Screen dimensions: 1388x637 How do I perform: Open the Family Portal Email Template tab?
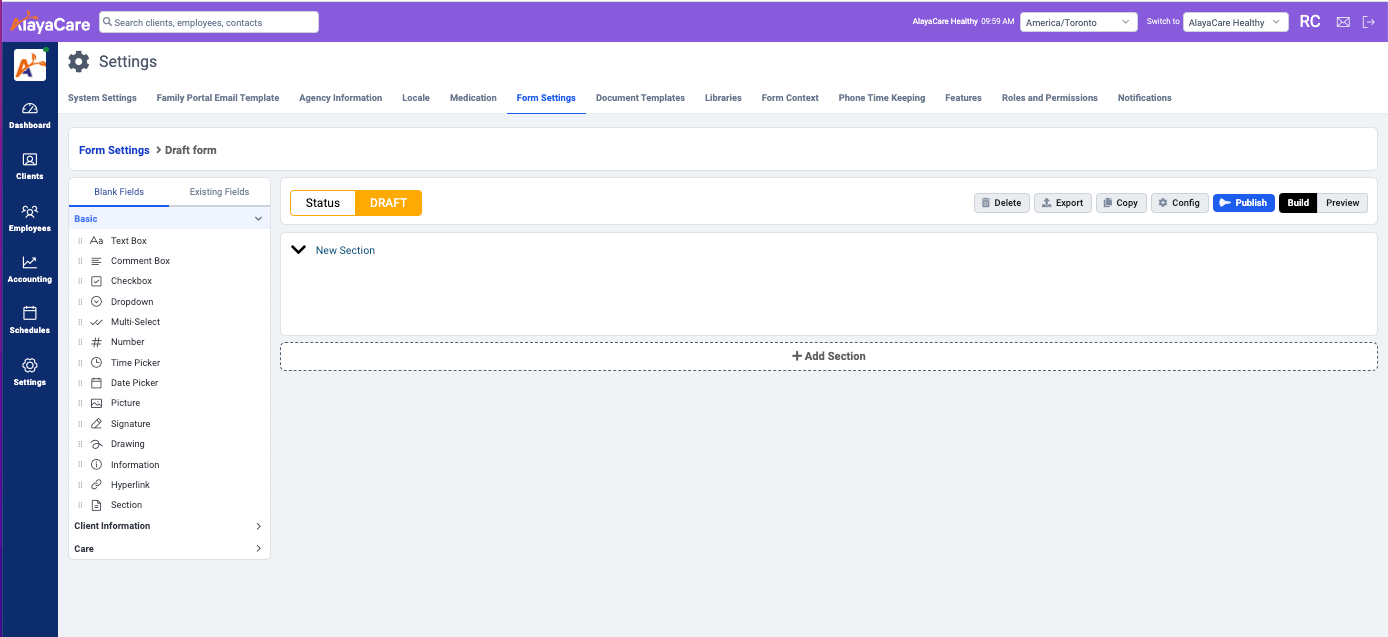[x=218, y=98]
